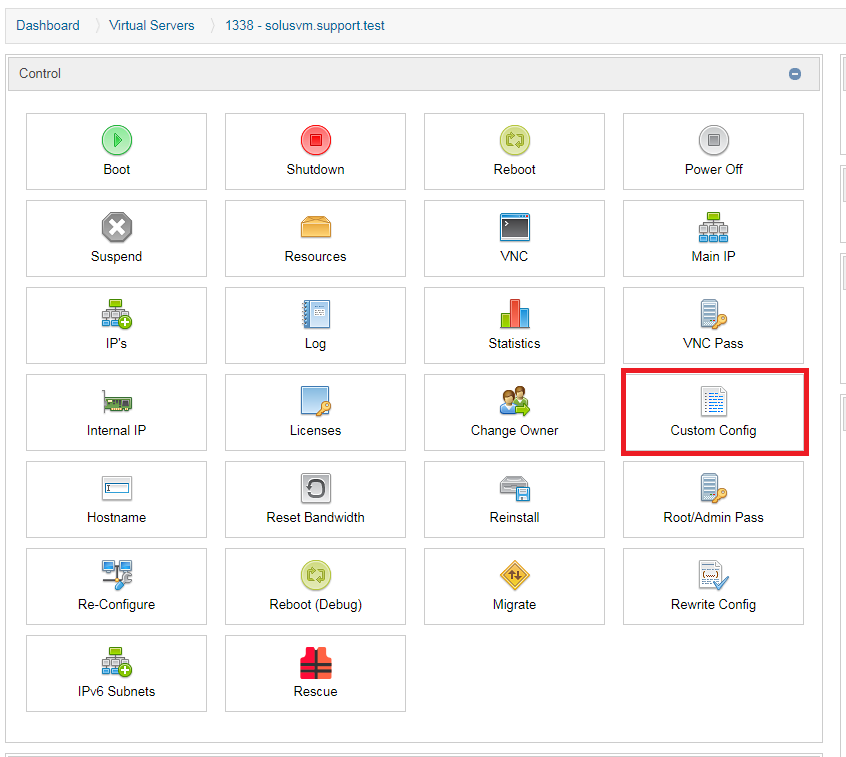This screenshot has width=846, height=757.
Task: Select the grey Power Off icon
Action: (x=713, y=140)
